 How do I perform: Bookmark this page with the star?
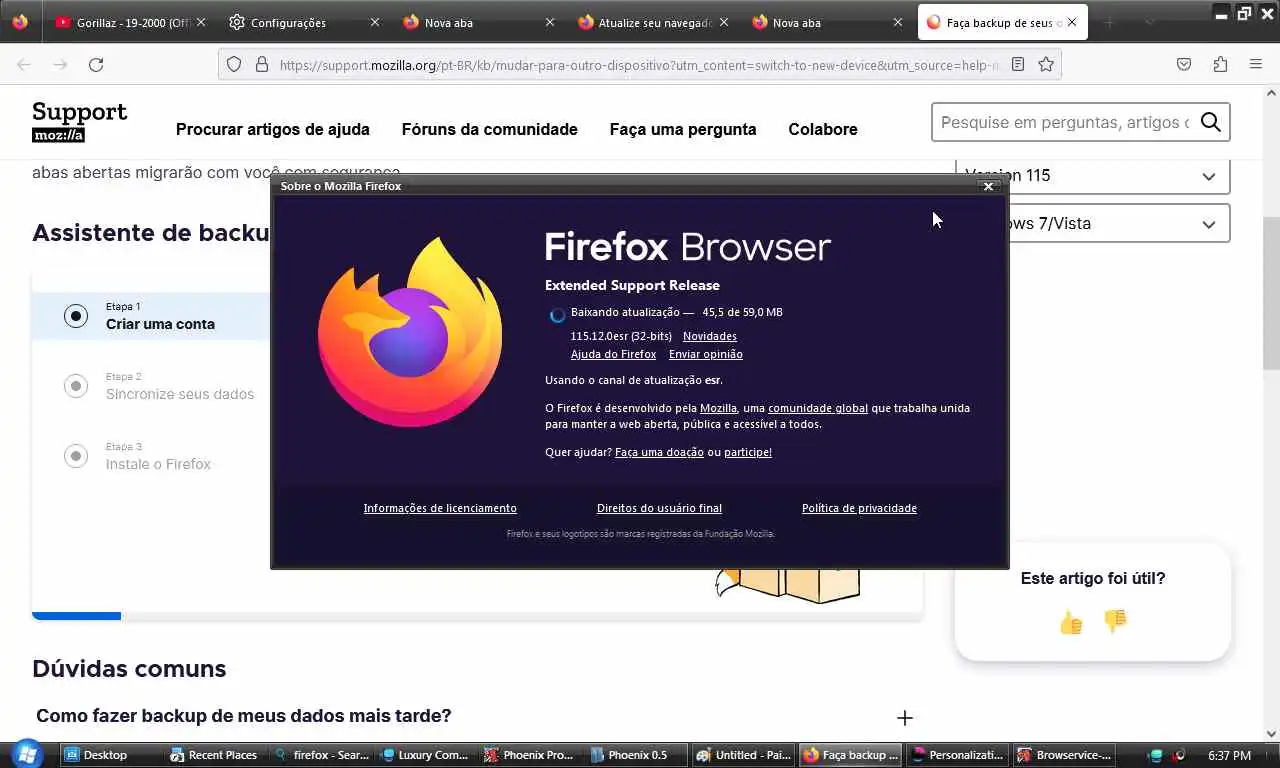click(x=1046, y=64)
